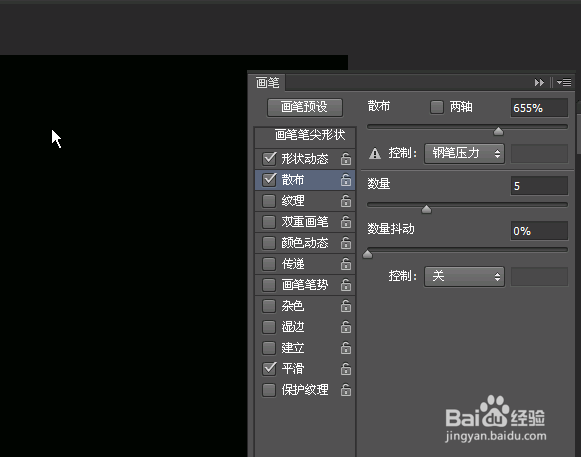Click the lock icon beside 纹理
This screenshot has width=581, height=457.
346,201
